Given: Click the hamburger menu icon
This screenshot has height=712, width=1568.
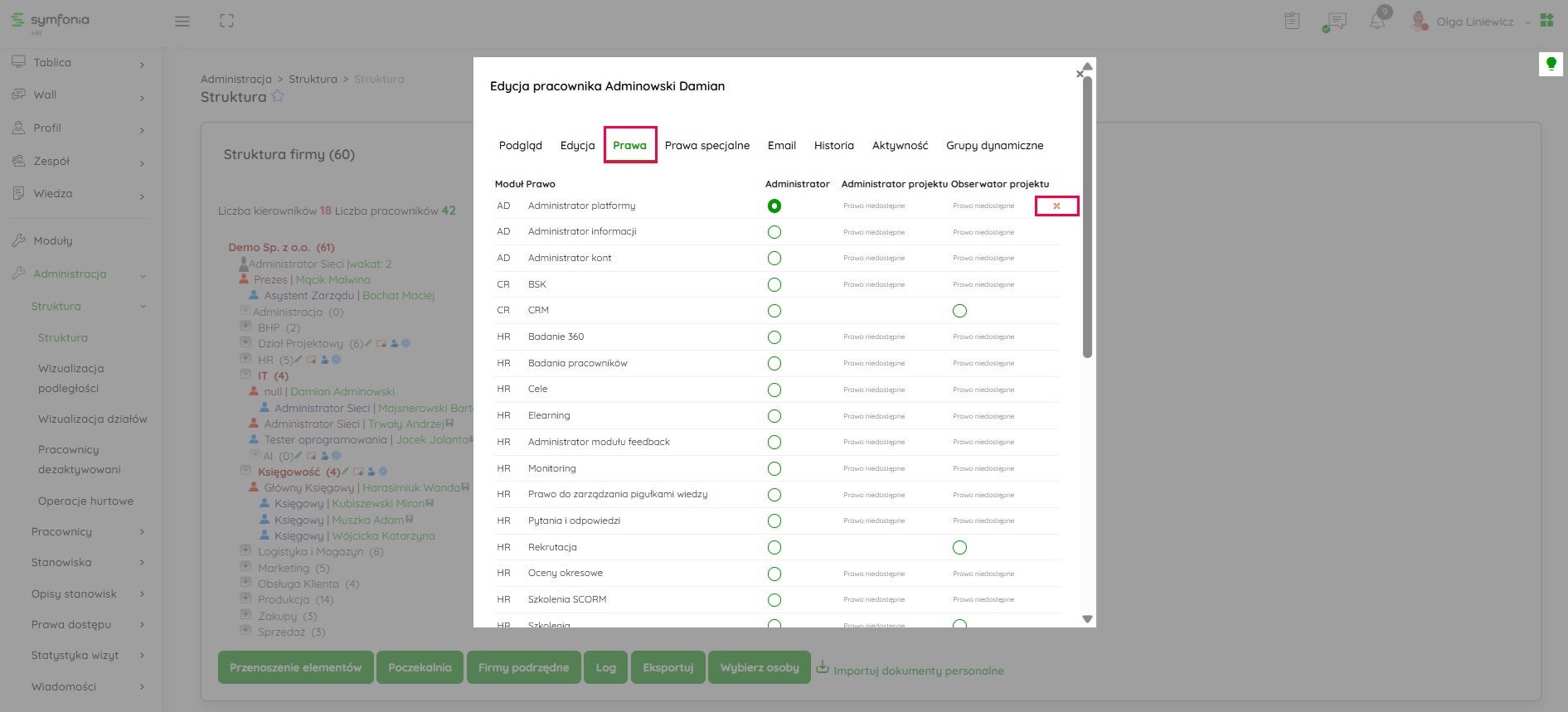Looking at the screenshot, I should point(182,22).
